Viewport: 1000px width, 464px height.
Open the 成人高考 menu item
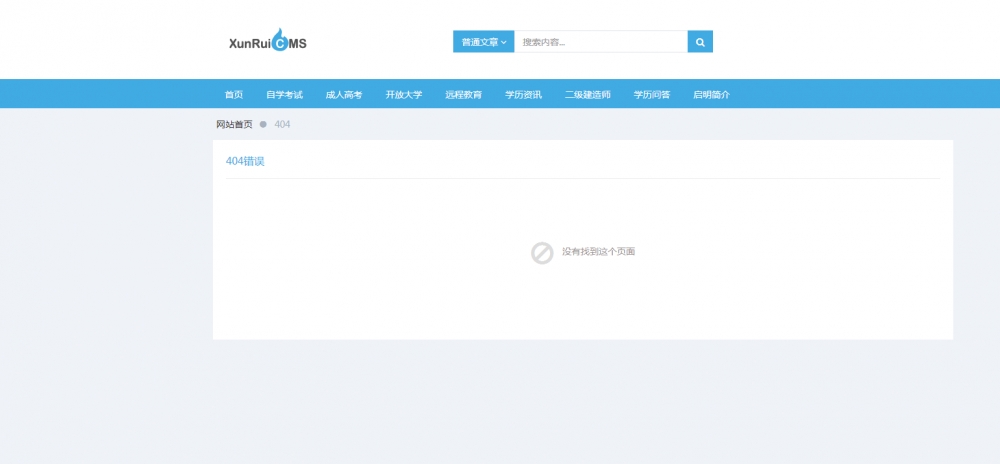[344, 94]
